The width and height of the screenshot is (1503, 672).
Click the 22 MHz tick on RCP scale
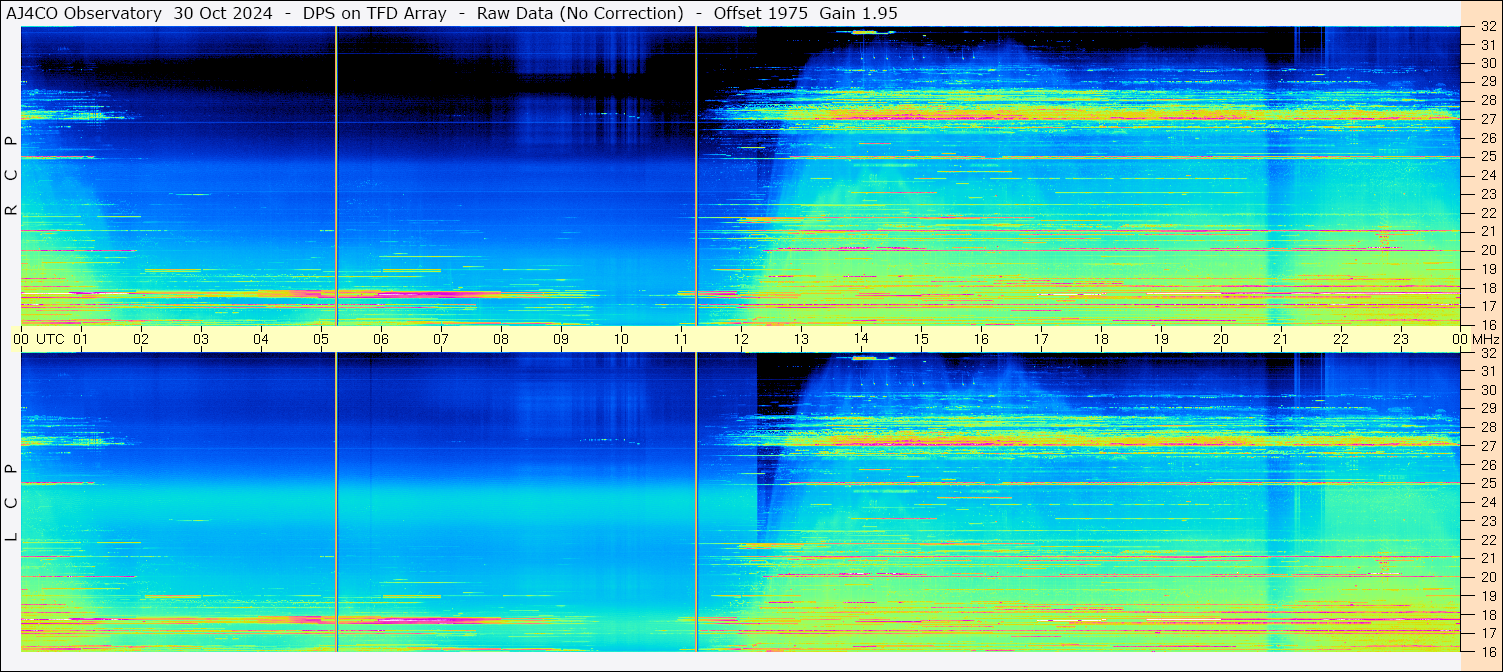tap(1487, 213)
